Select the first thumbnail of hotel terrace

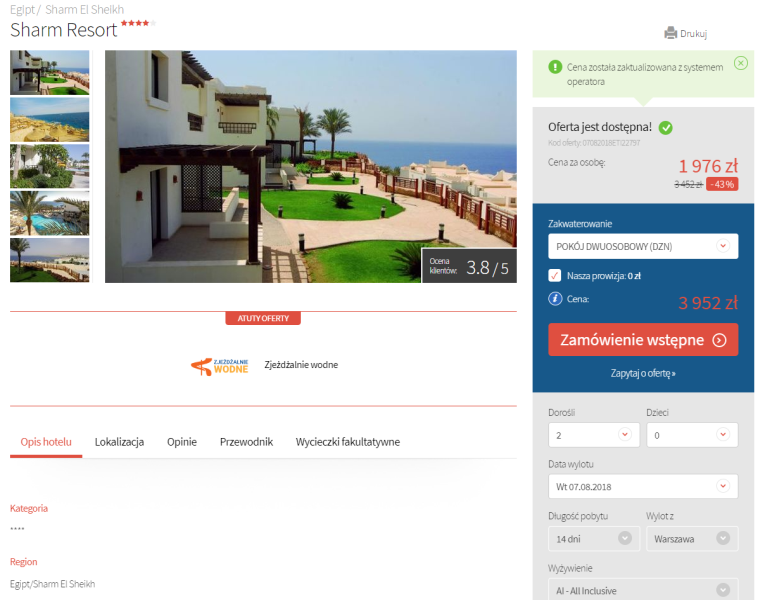pos(49,72)
